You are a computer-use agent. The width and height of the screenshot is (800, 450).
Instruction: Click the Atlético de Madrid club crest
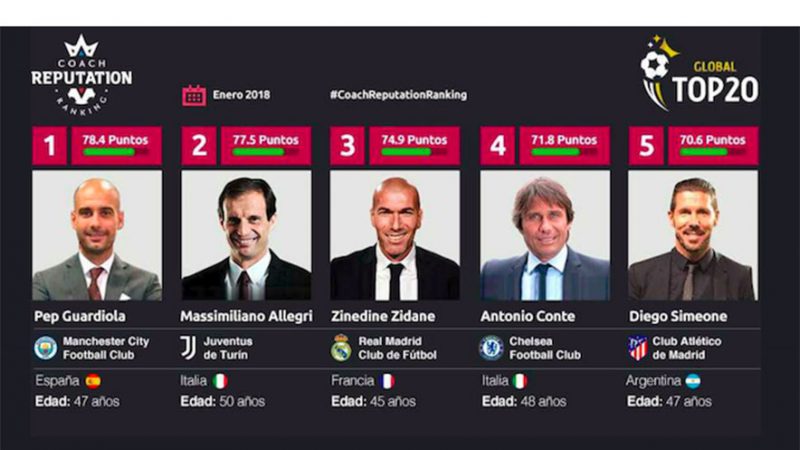click(x=638, y=348)
